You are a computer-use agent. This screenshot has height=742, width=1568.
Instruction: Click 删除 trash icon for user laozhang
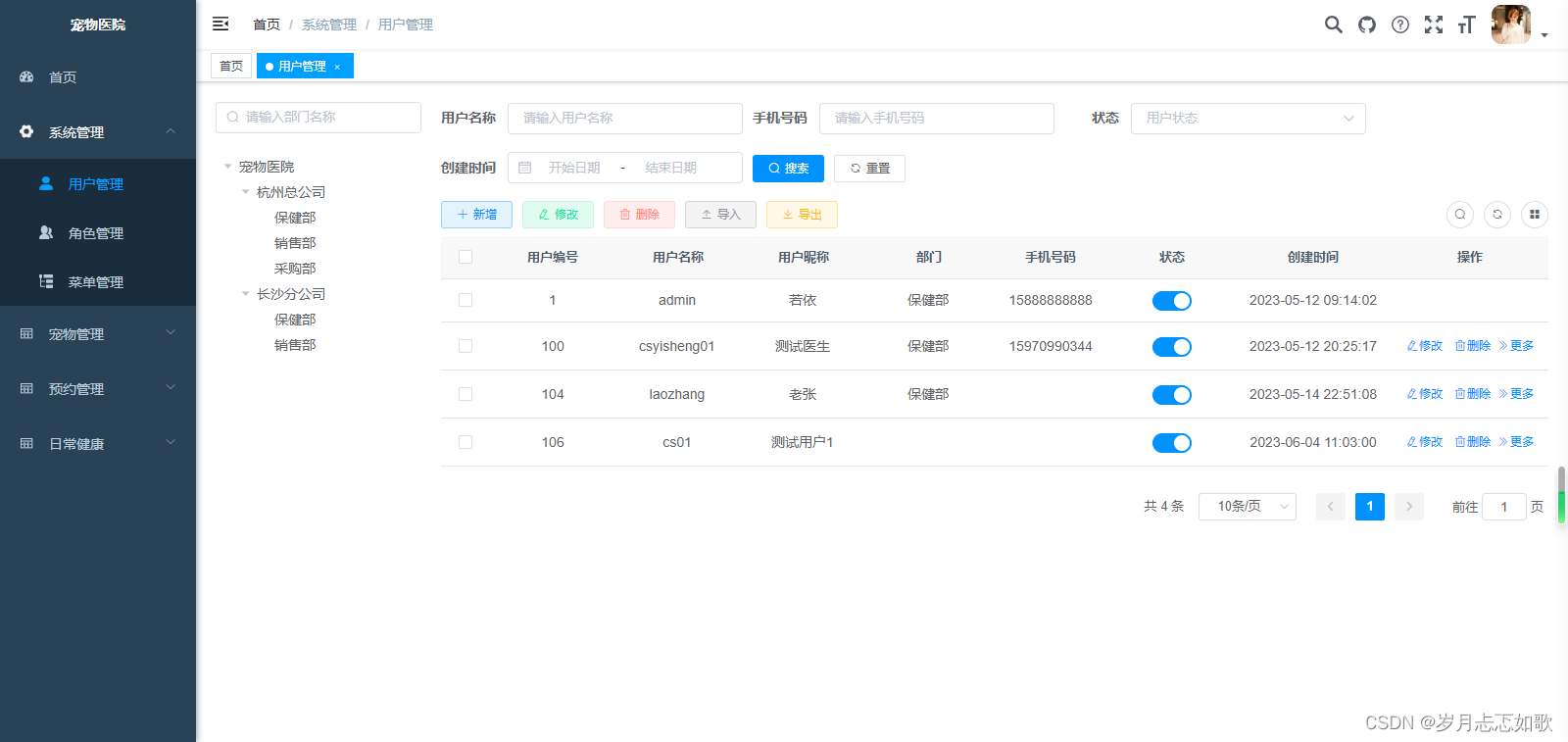point(1460,394)
